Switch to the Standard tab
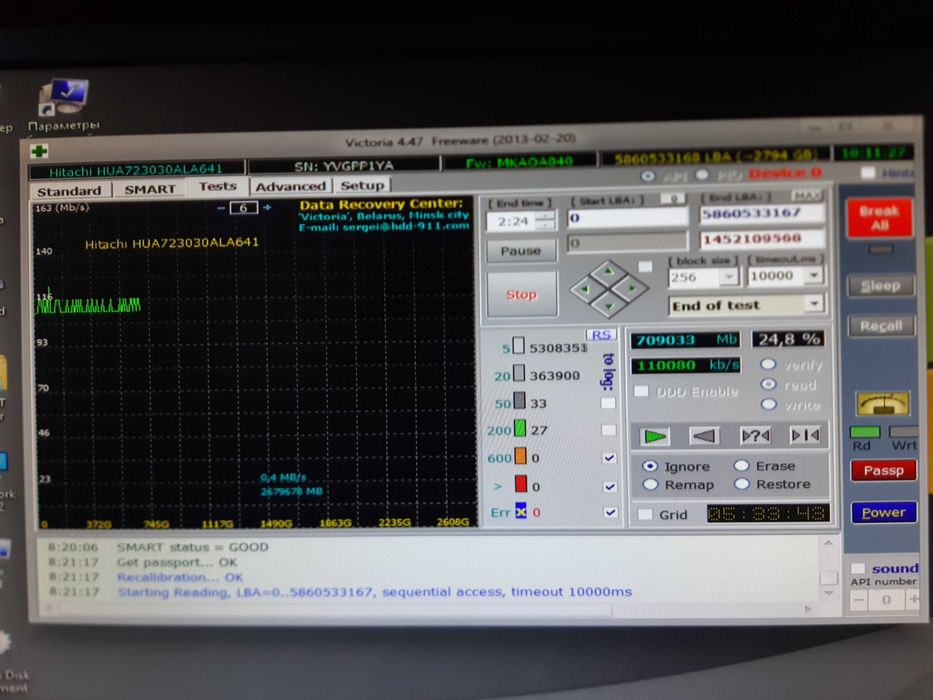 (69, 191)
